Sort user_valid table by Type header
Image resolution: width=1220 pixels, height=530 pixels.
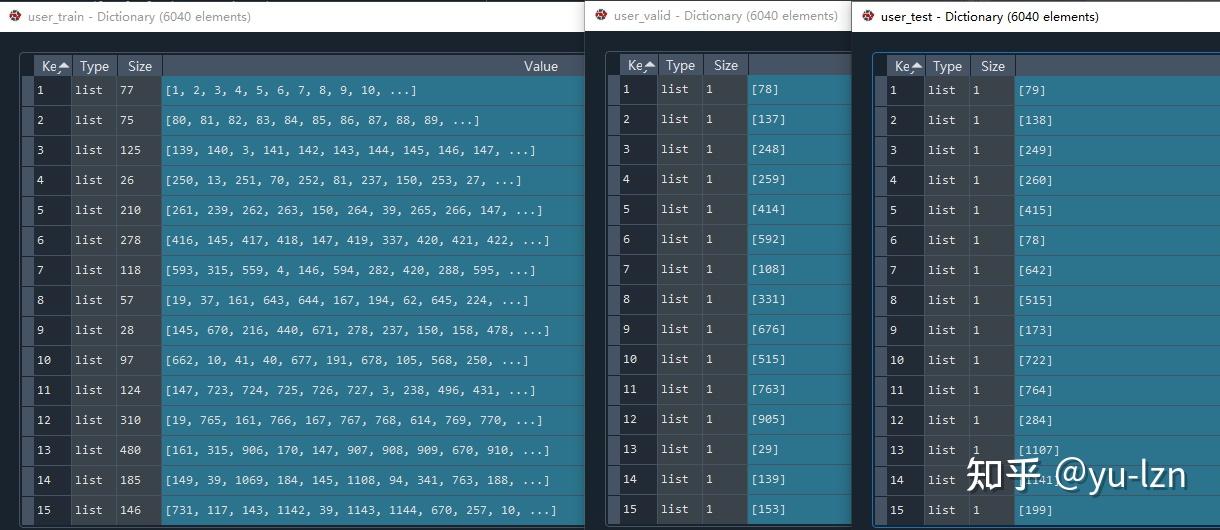[x=680, y=65]
